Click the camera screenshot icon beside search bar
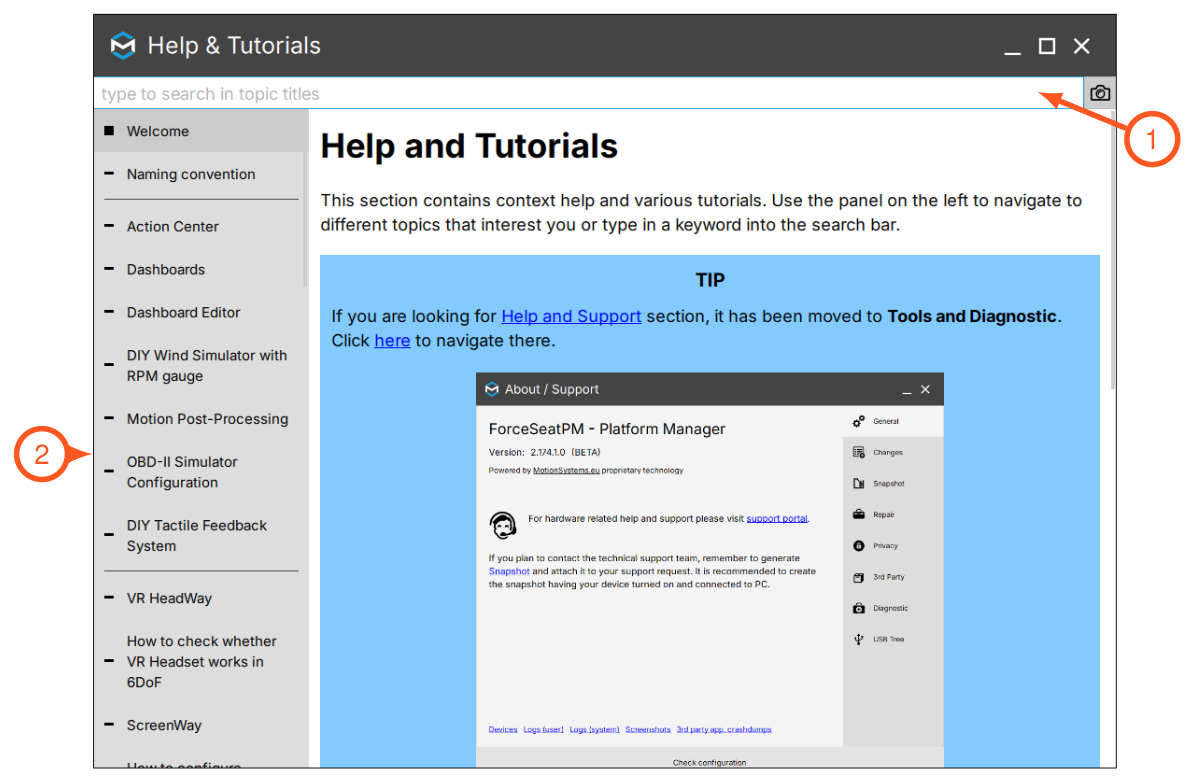This screenshot has width=1195, height=783. pyautogui.click(x=1099, y=93)
